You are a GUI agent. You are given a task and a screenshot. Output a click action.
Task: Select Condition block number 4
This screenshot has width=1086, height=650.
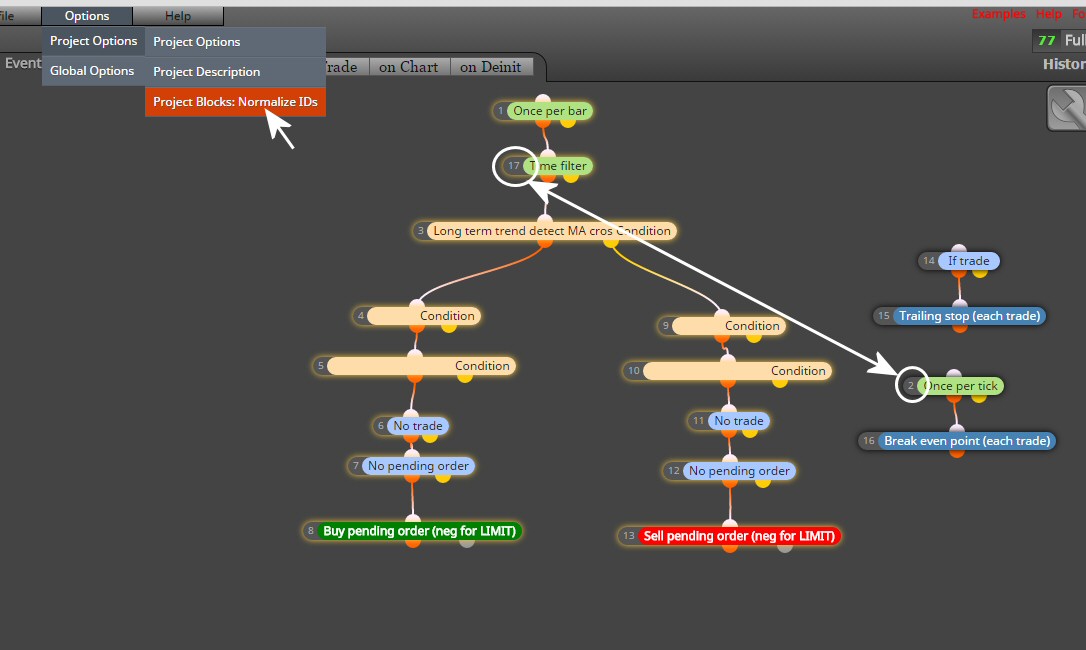click(x=423, y=316)
